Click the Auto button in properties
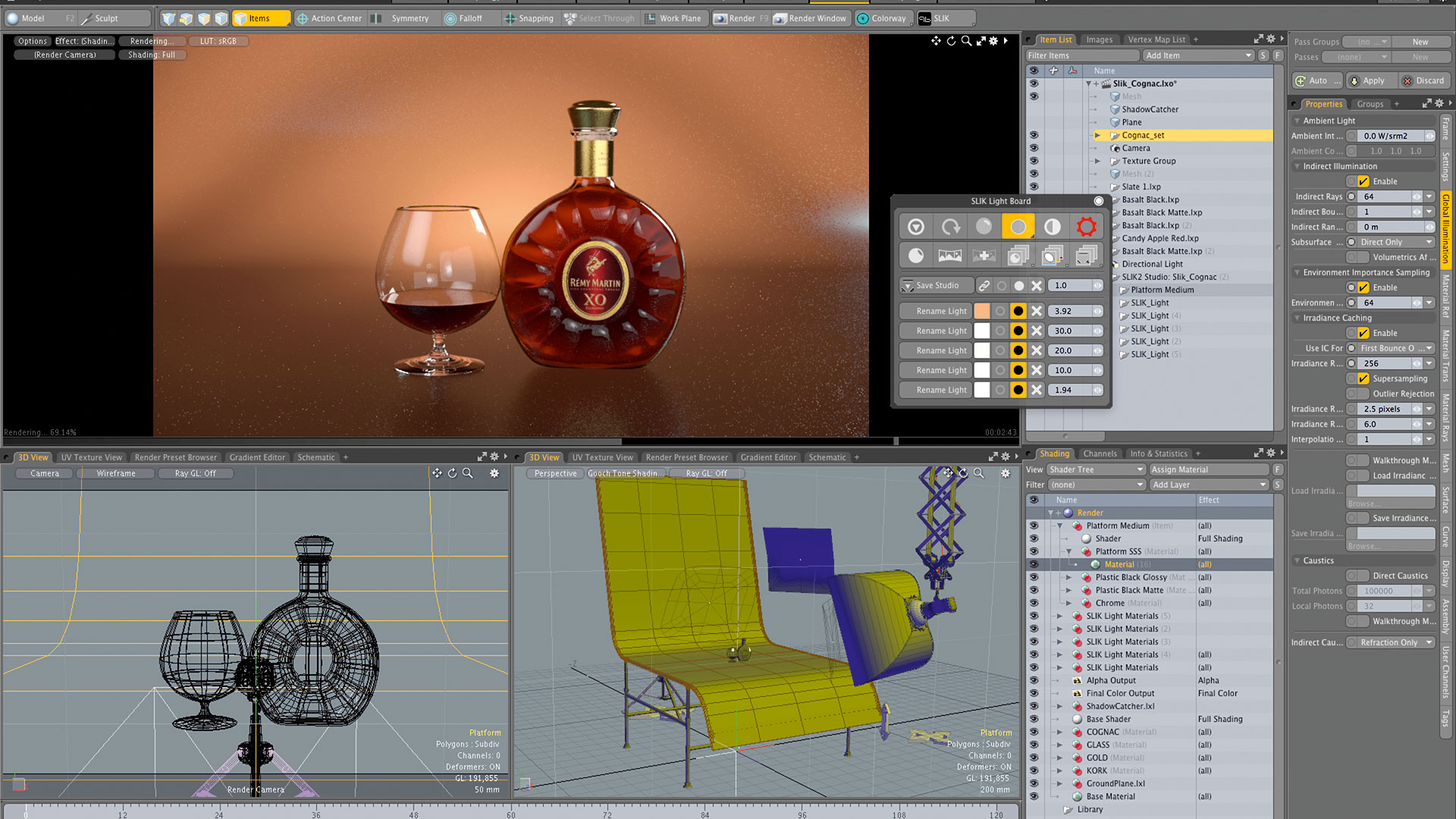The image size is (1456, 819). tap(1318, 80)
